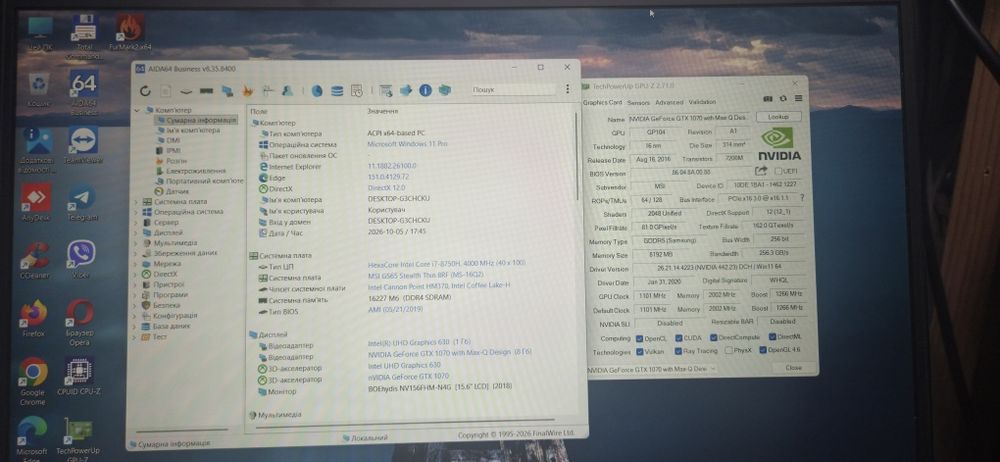Image resolution: width=1000 pixels, height=462 pixels.
Task: Click Close button in GPU-Z
Action: click(793, 368)
